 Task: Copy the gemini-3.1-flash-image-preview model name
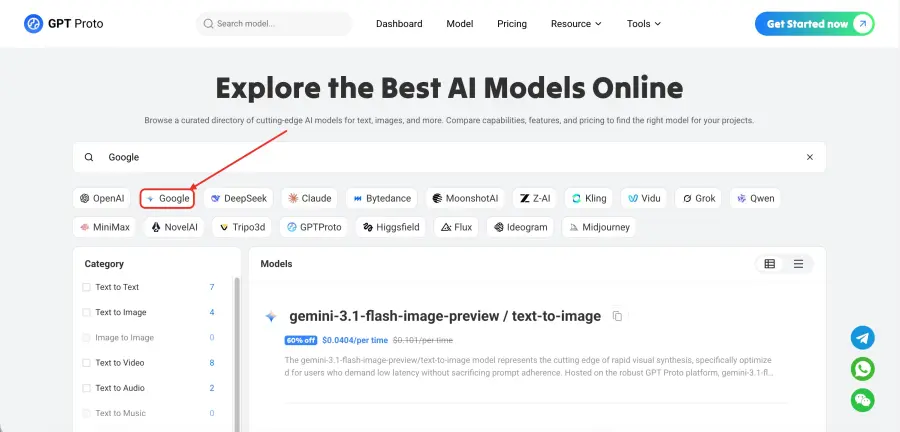(618, 316)
